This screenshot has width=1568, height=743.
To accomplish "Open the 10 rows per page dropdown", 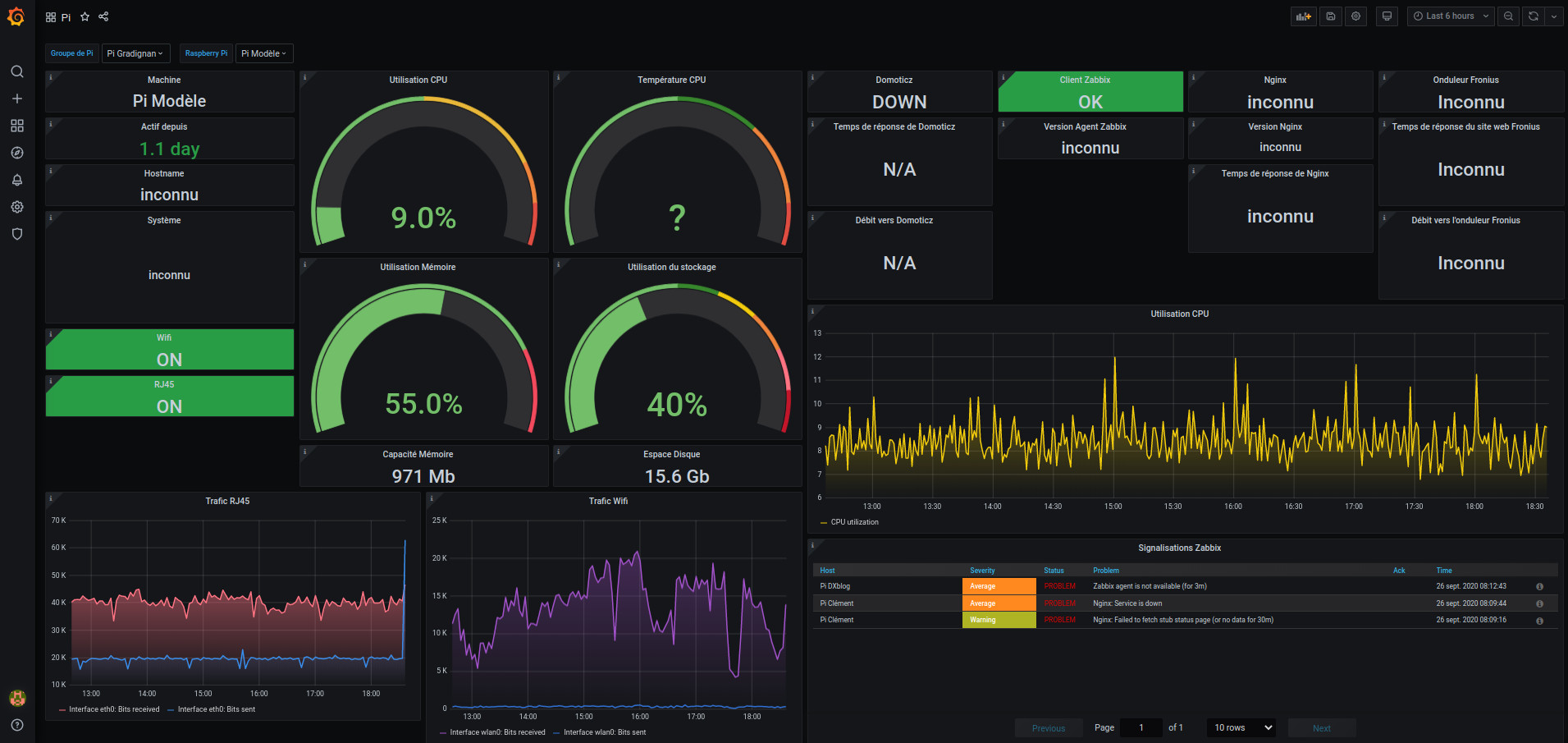I will tap(1240, 727).
